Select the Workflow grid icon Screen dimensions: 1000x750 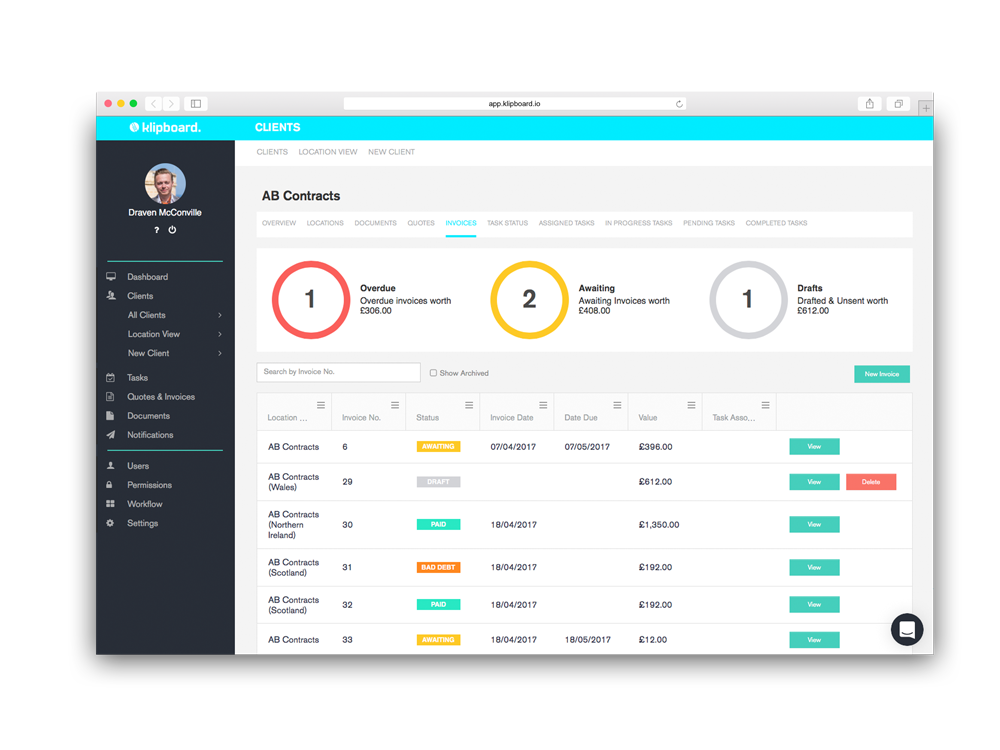pos(110,503)
